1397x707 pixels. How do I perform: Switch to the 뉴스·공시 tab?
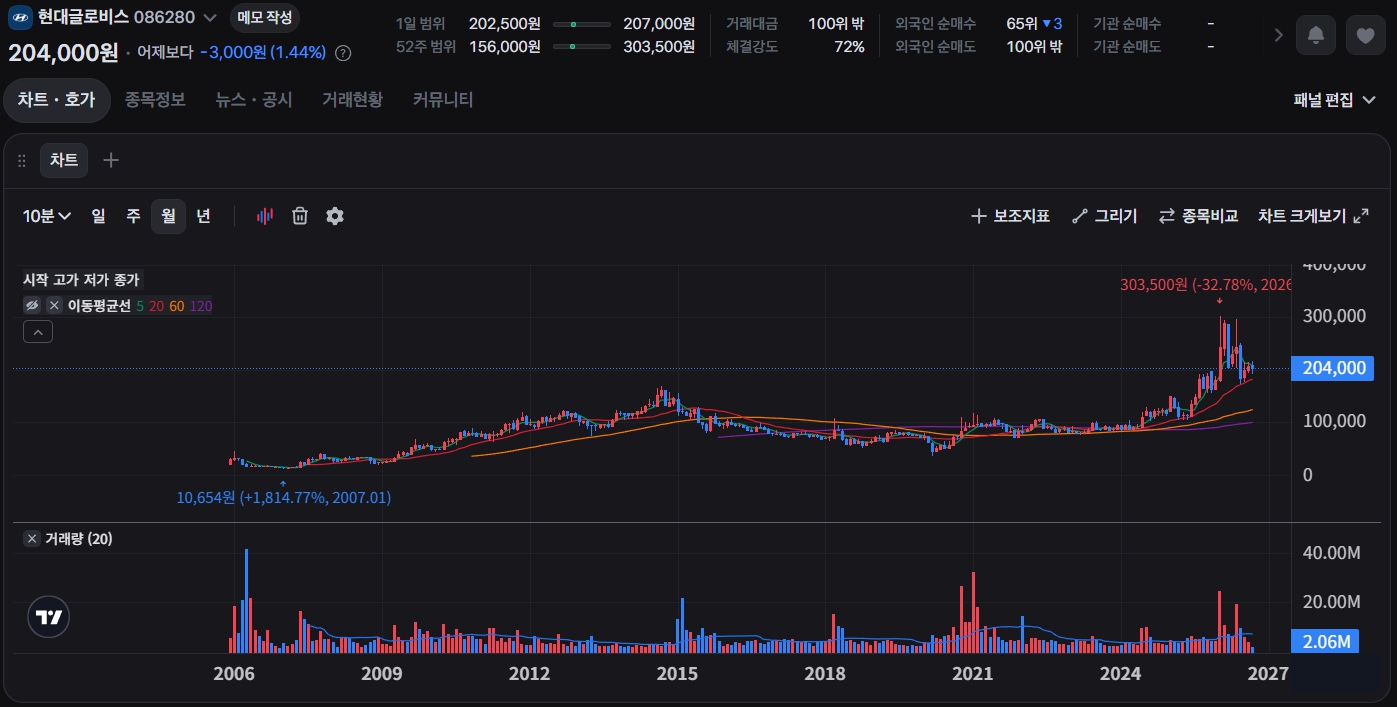(x=254, y=100)
